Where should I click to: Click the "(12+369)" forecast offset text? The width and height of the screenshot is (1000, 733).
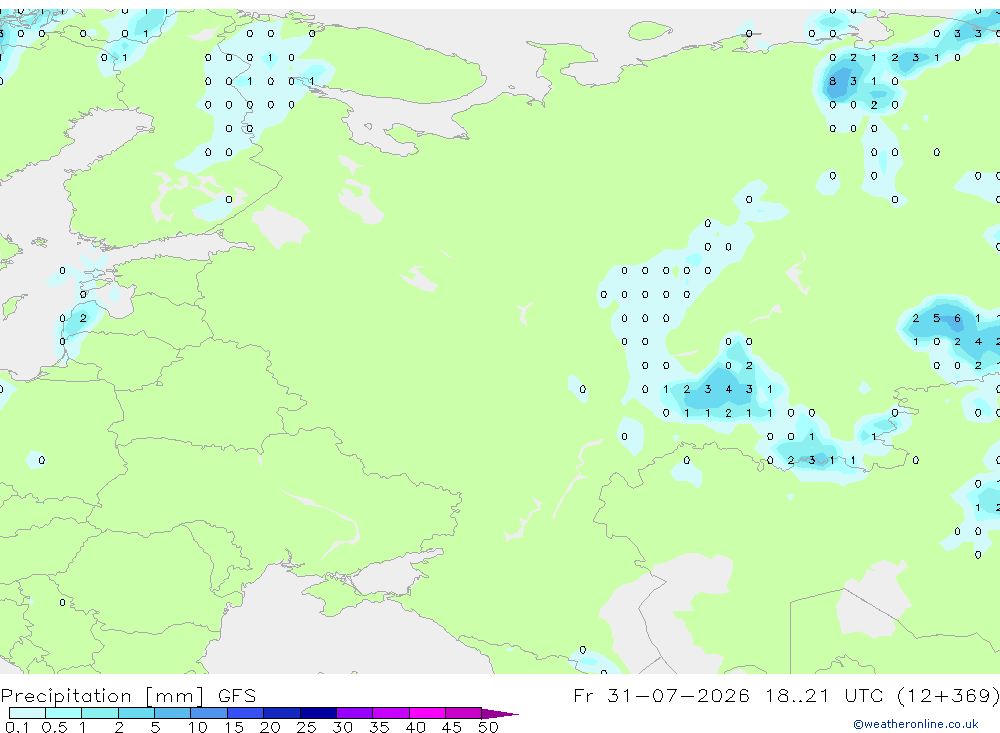coord(948,695)
